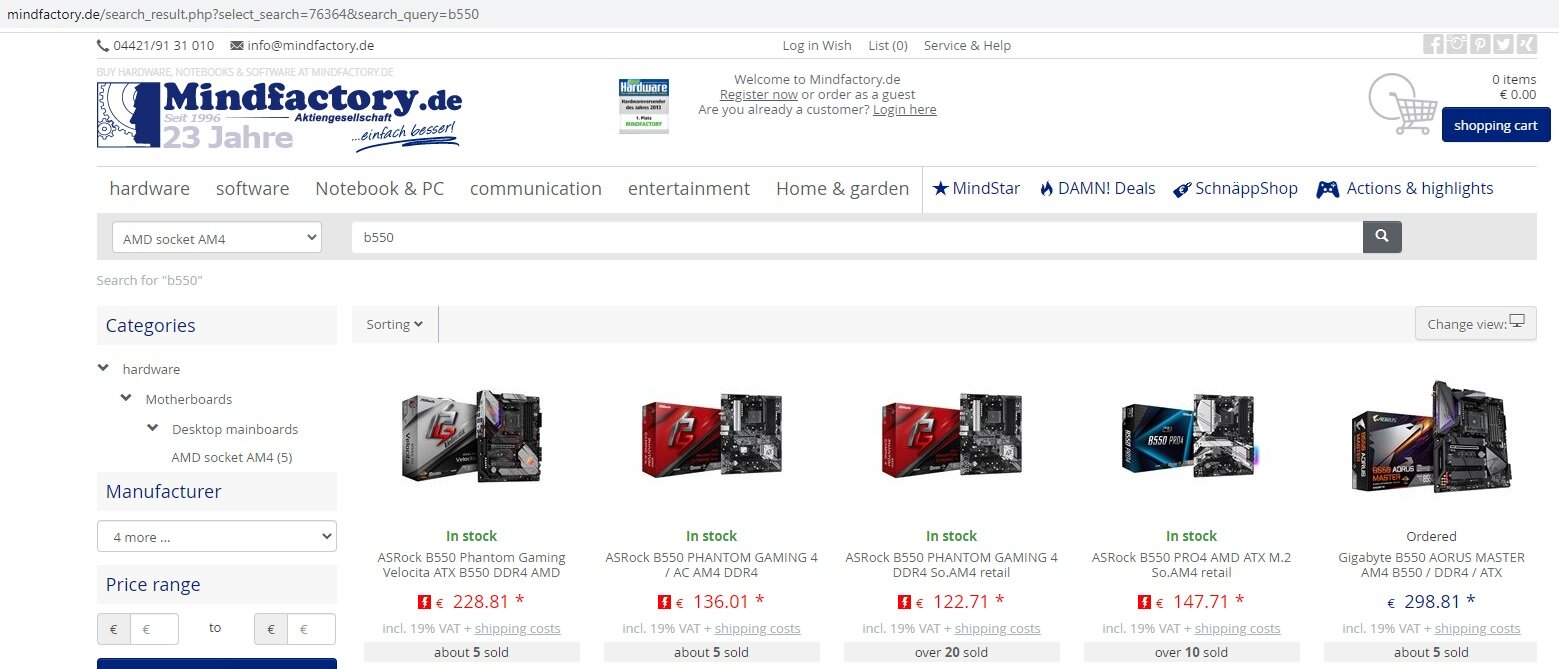Open the entertainment menu
Screen dimensions: 1559x669
point(689,188)
